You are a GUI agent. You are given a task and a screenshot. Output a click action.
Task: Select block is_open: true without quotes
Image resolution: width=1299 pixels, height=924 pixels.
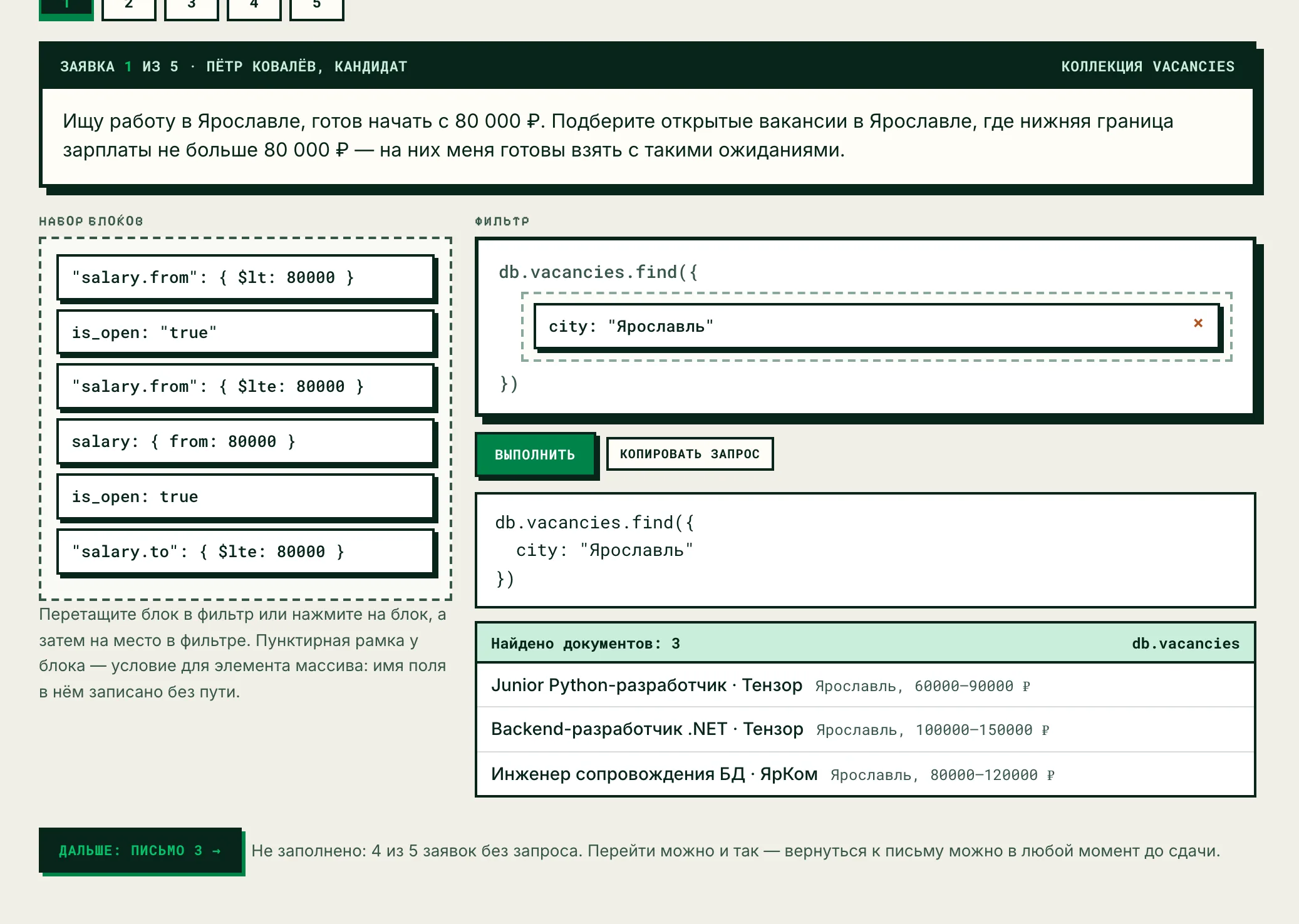246,496
